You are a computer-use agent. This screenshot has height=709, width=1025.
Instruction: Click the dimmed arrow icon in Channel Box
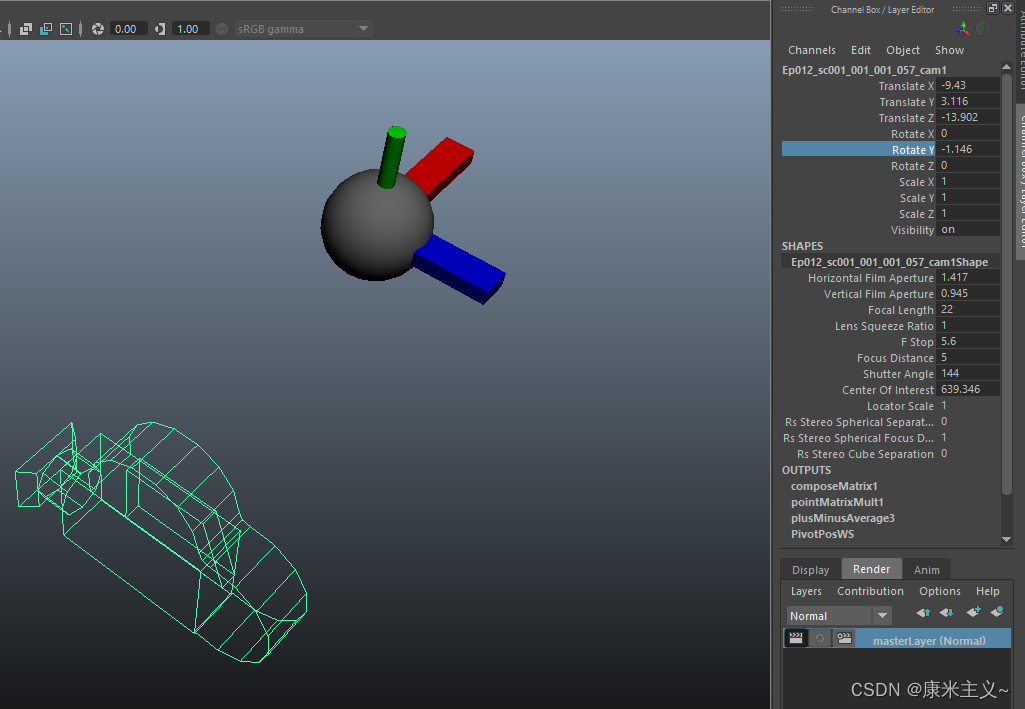(x=1004, y=28)
